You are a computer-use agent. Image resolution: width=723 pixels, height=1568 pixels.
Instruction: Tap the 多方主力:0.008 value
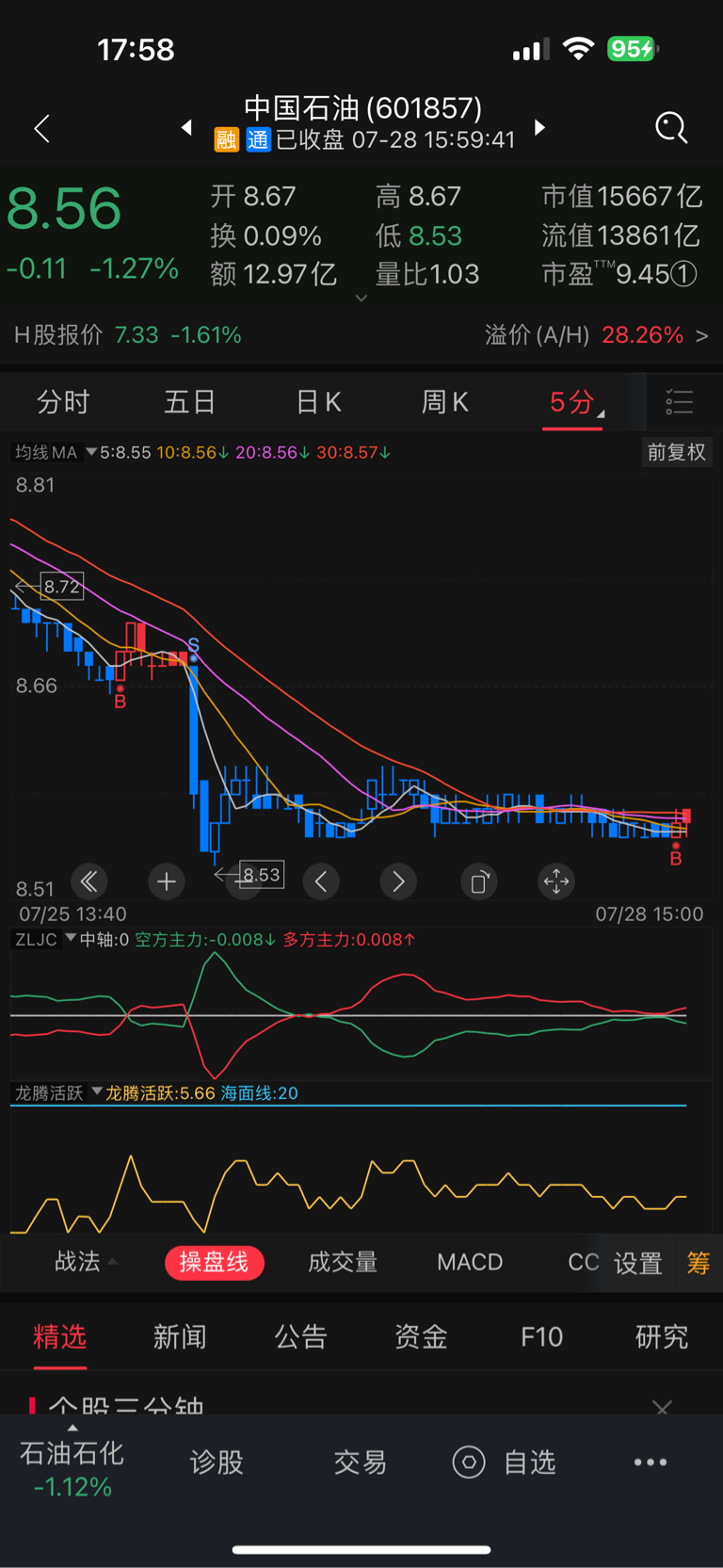(349, 939)
